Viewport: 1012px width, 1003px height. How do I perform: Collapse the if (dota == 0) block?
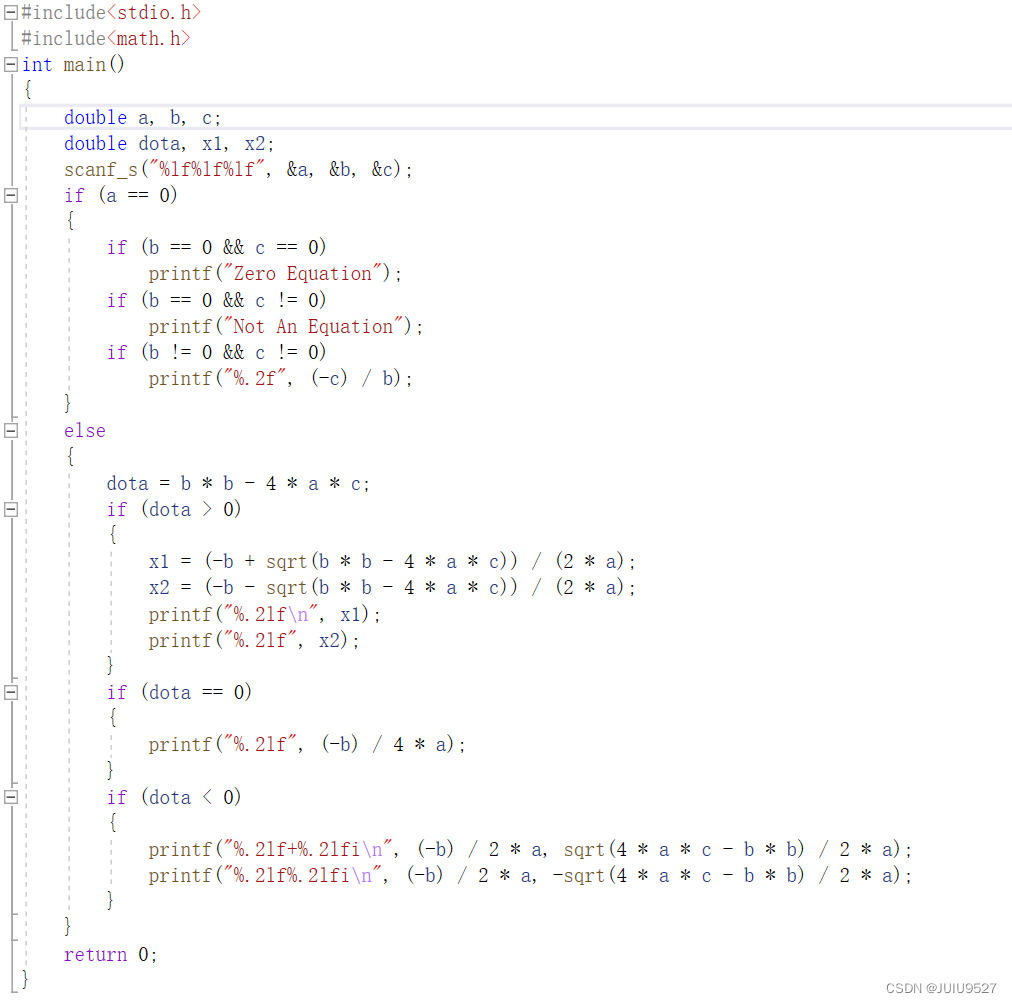(11, 693)
